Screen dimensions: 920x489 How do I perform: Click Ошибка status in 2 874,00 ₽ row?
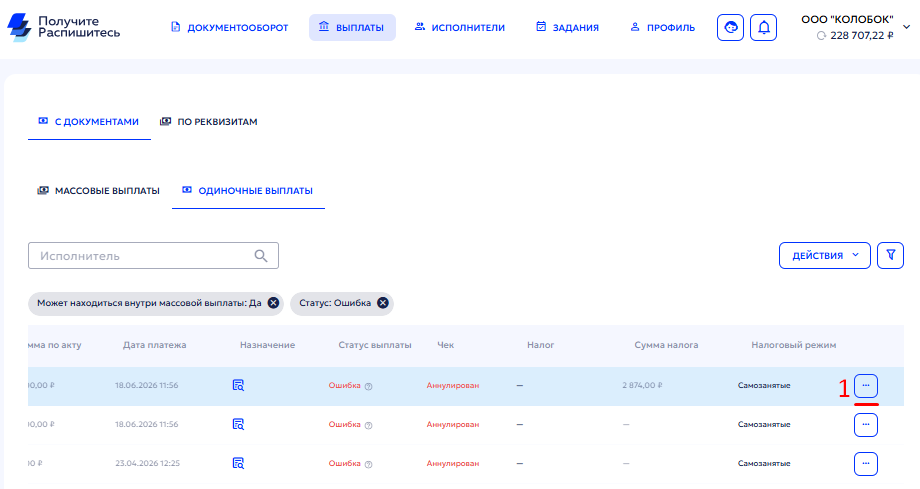point(344,386)
